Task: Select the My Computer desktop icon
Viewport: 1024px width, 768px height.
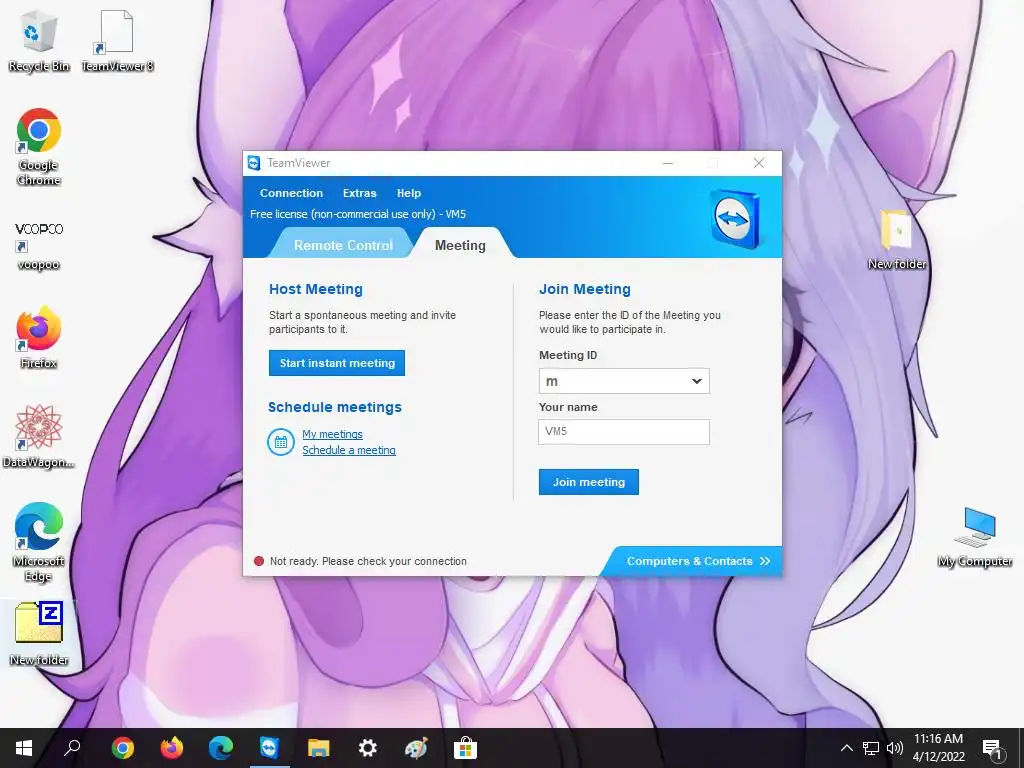Action: coord(974,537)
